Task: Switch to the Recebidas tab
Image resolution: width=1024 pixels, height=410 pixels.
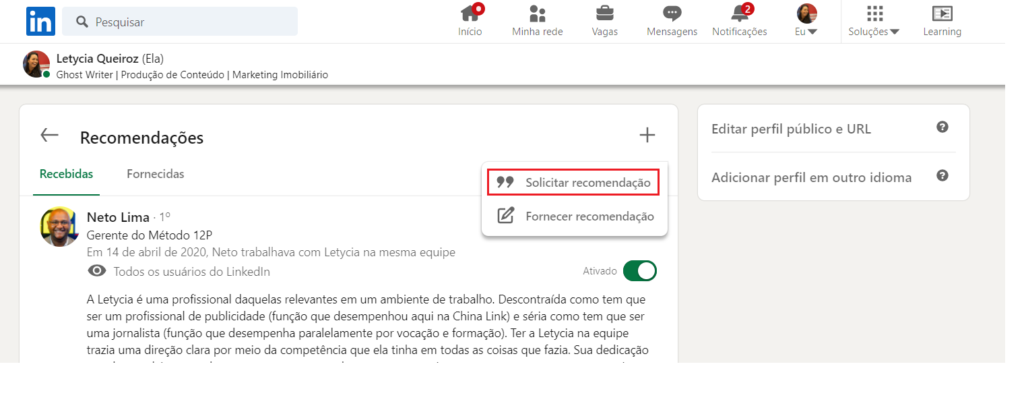Action: 66,174
